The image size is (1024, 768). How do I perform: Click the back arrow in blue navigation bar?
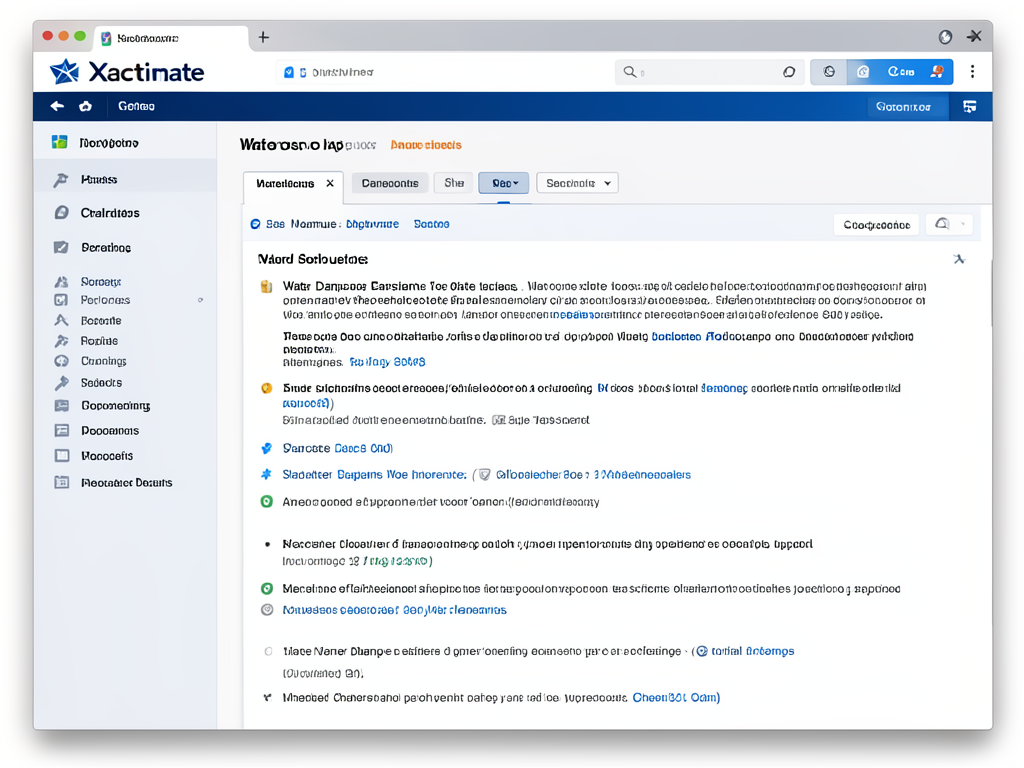point(57,106)
